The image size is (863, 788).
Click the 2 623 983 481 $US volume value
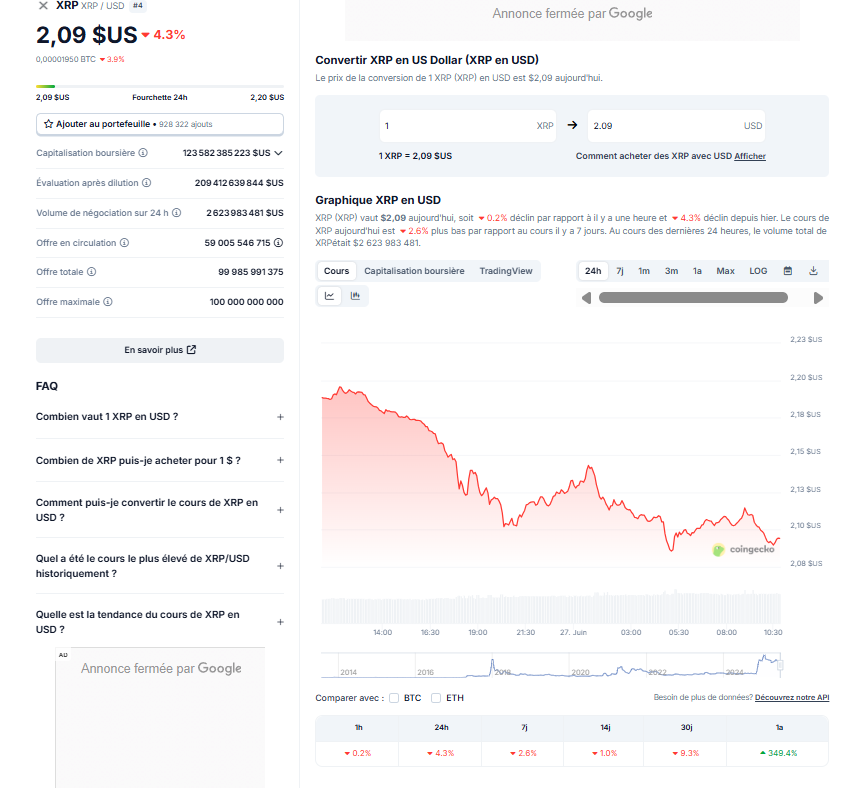point(245,213)
